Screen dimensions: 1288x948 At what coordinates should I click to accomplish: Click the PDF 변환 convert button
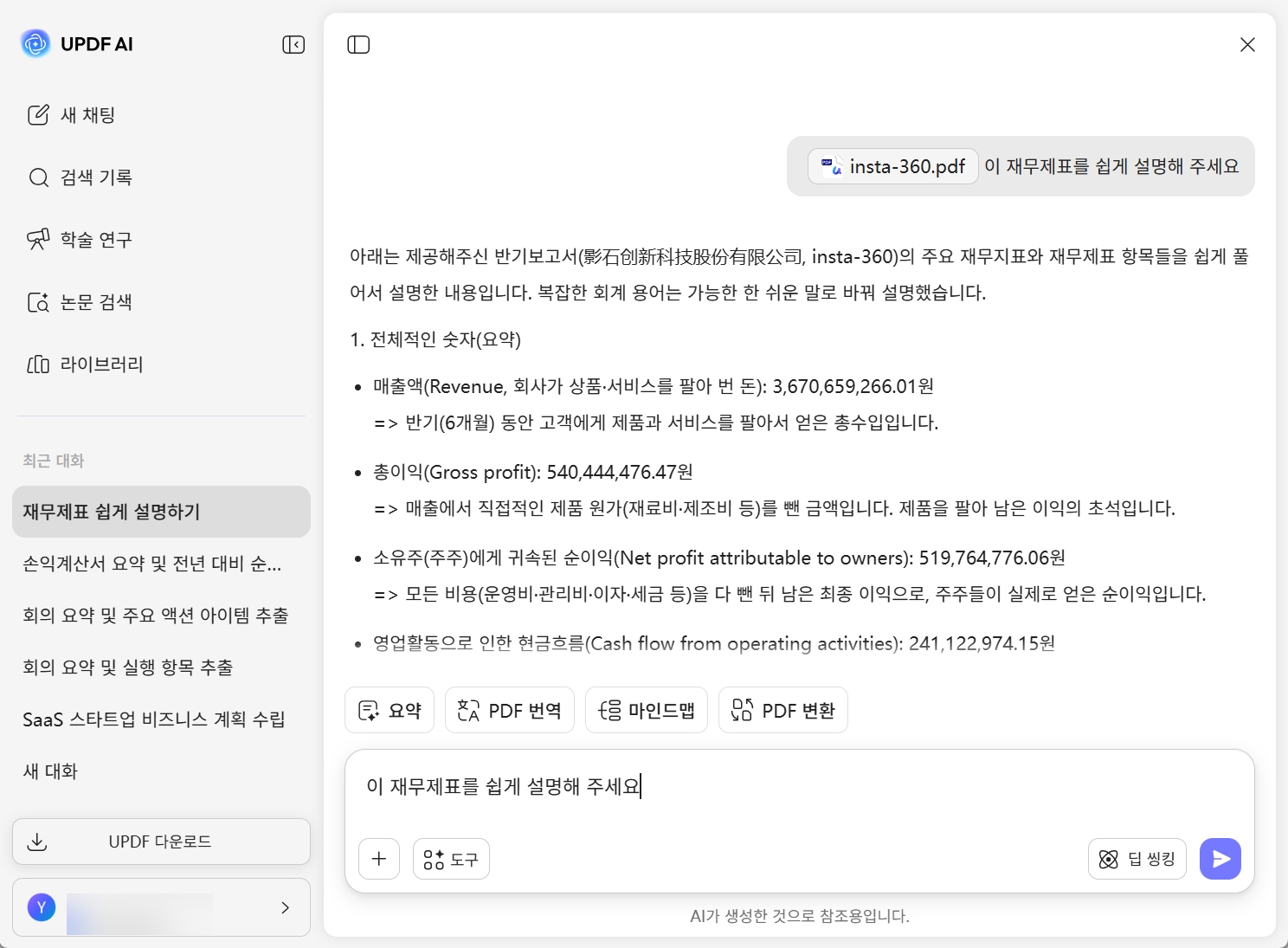coord(783,711)
